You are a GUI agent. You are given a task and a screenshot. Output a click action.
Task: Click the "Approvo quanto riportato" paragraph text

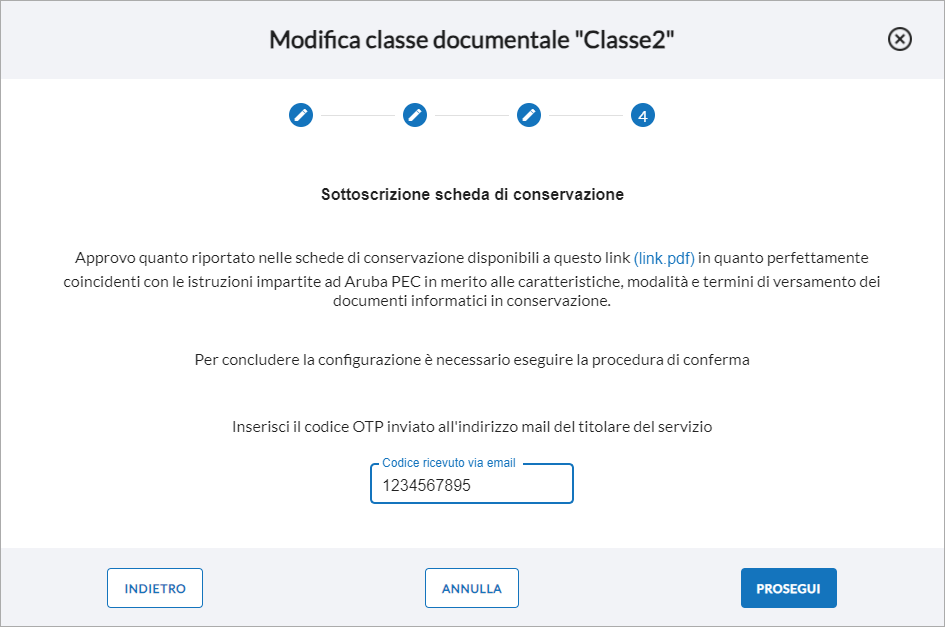472,279
